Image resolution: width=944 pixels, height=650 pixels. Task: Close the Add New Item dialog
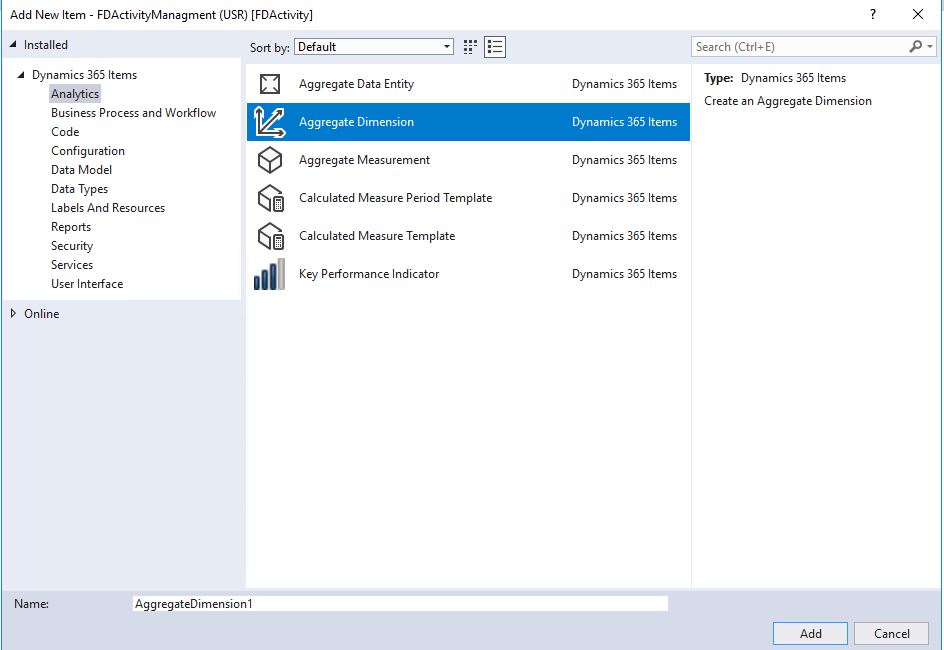tap(918, 14)
